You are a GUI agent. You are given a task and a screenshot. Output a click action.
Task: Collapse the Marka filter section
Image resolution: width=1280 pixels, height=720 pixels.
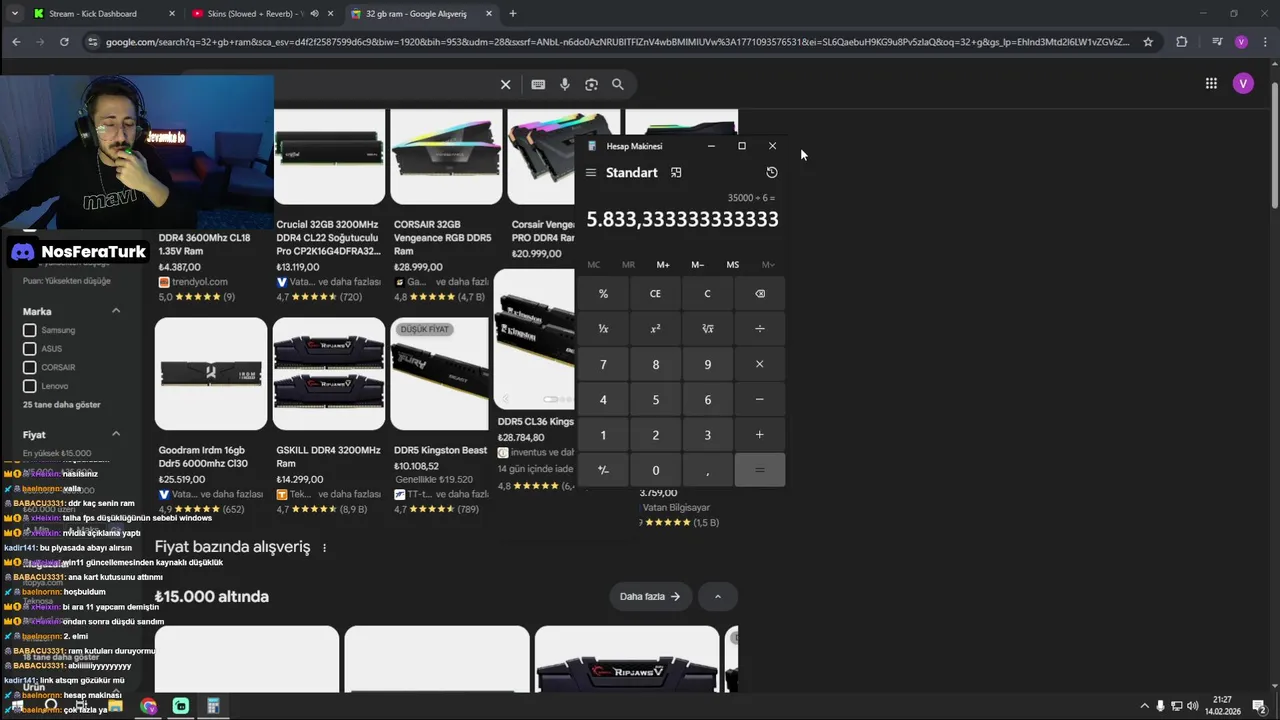[x=116, y=311]
